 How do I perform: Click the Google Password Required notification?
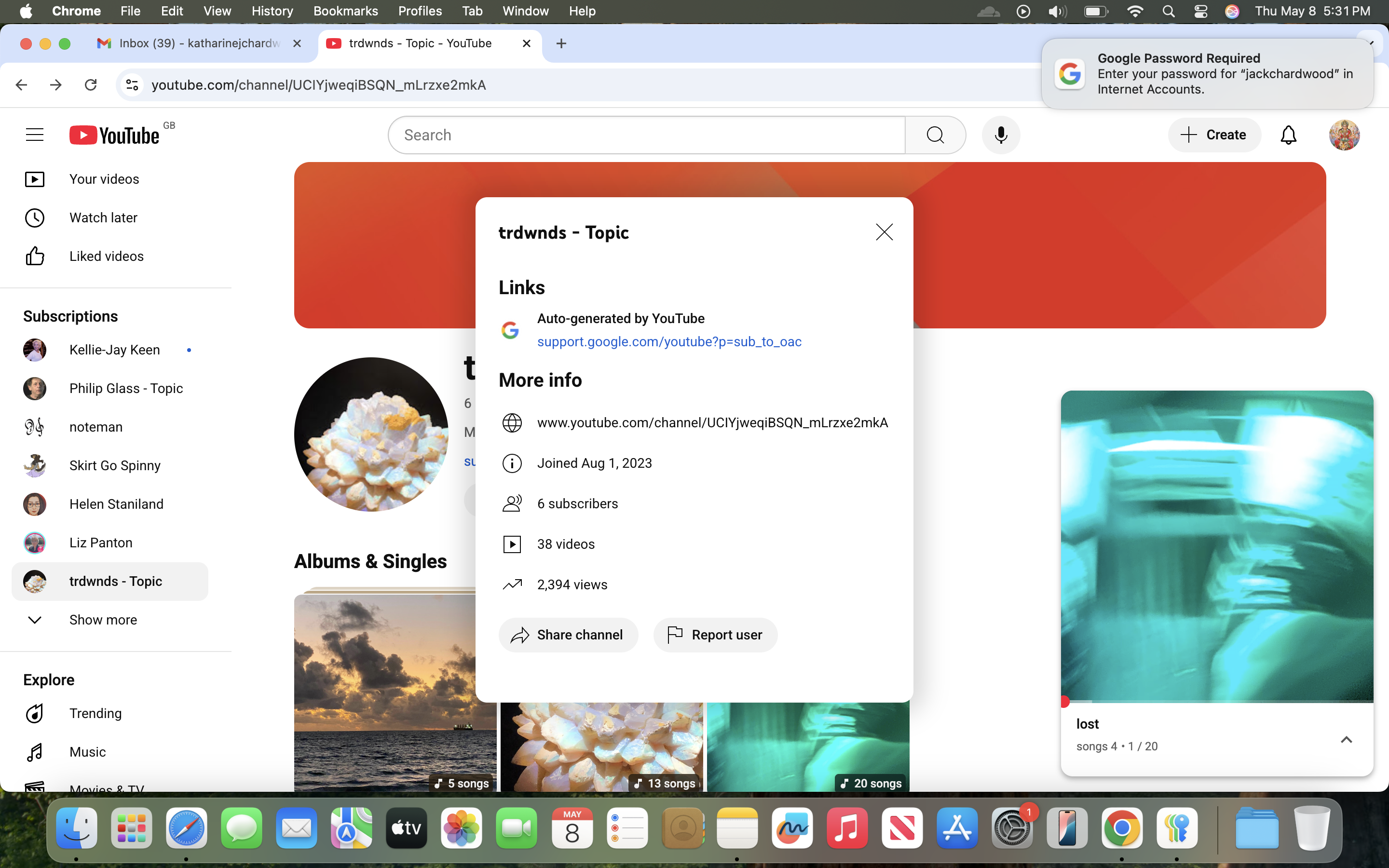(1208, 74)
